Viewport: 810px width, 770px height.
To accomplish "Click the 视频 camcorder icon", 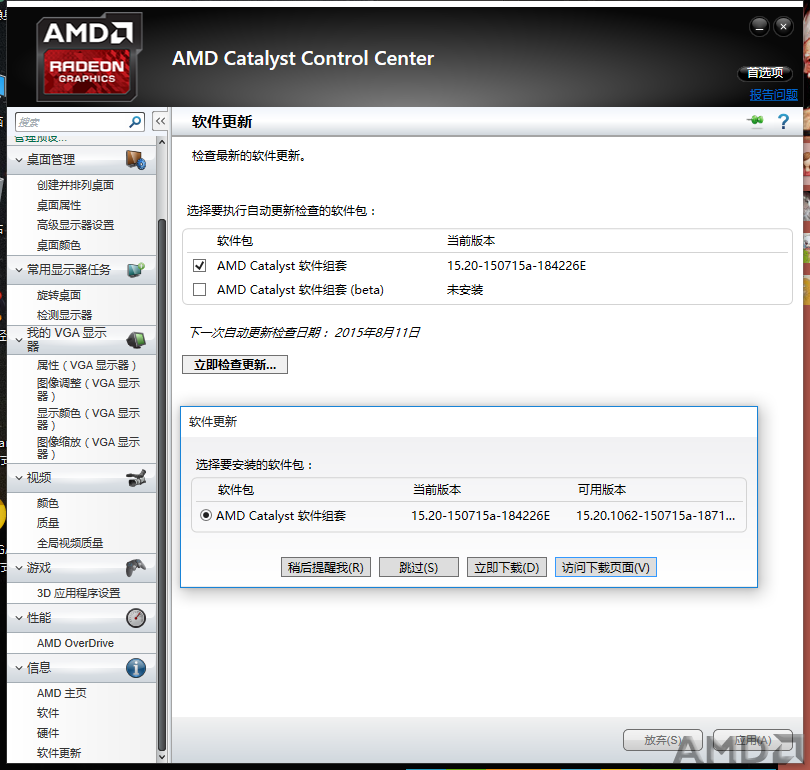I will [x=136, y=478].
